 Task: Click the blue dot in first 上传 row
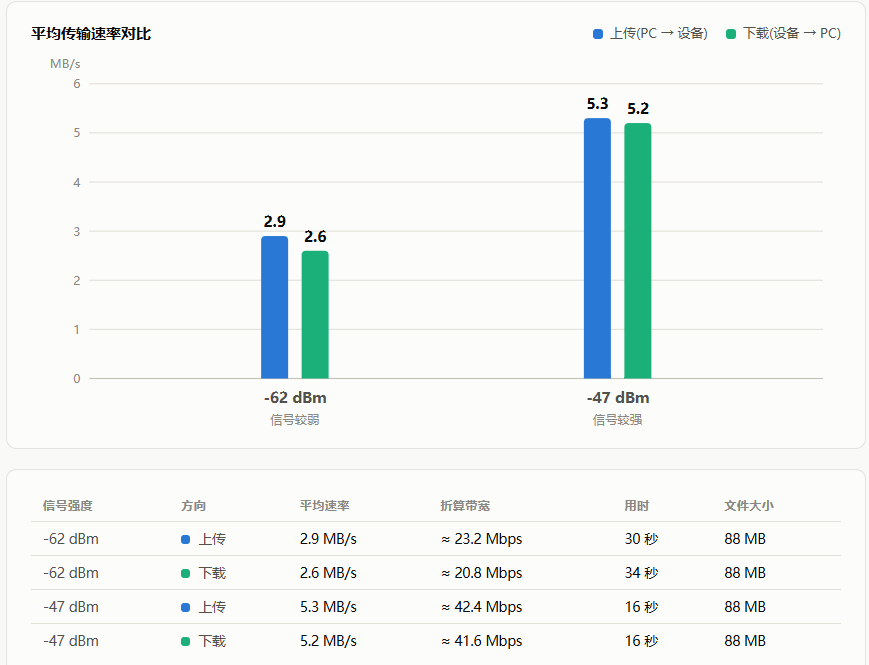click(x=186, y=539)
